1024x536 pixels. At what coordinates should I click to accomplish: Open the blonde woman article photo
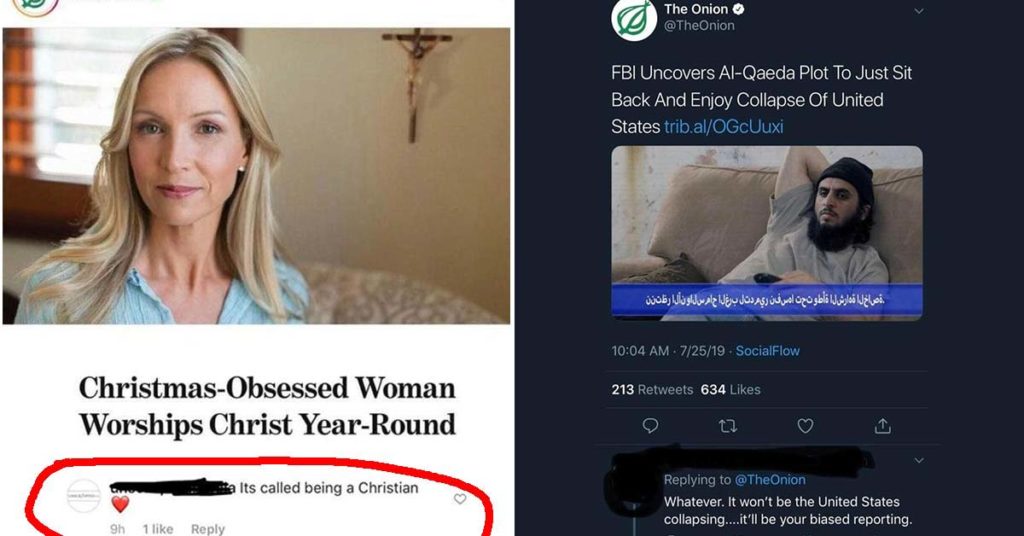256,176
